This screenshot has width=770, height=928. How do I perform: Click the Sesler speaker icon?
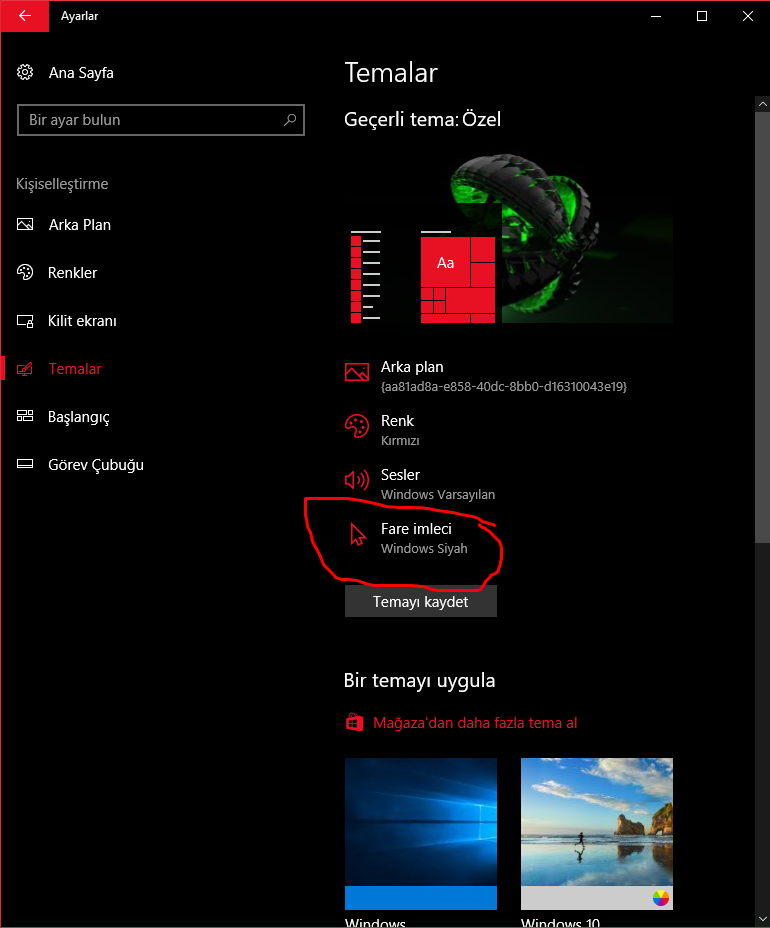tap(357, 479)
